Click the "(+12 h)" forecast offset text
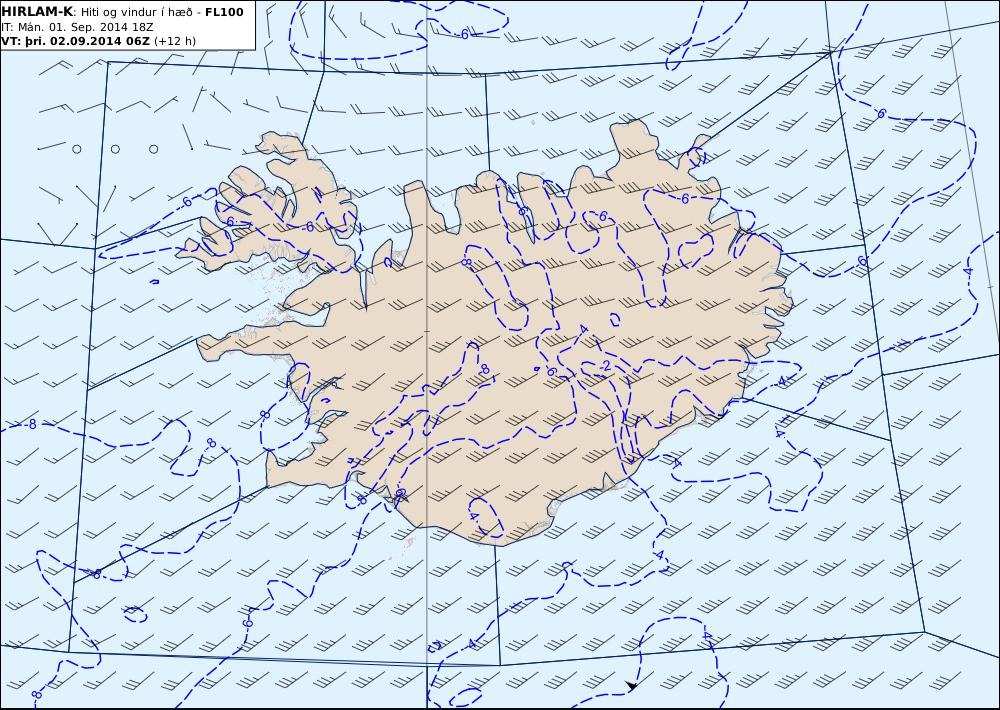 (175, 41)
